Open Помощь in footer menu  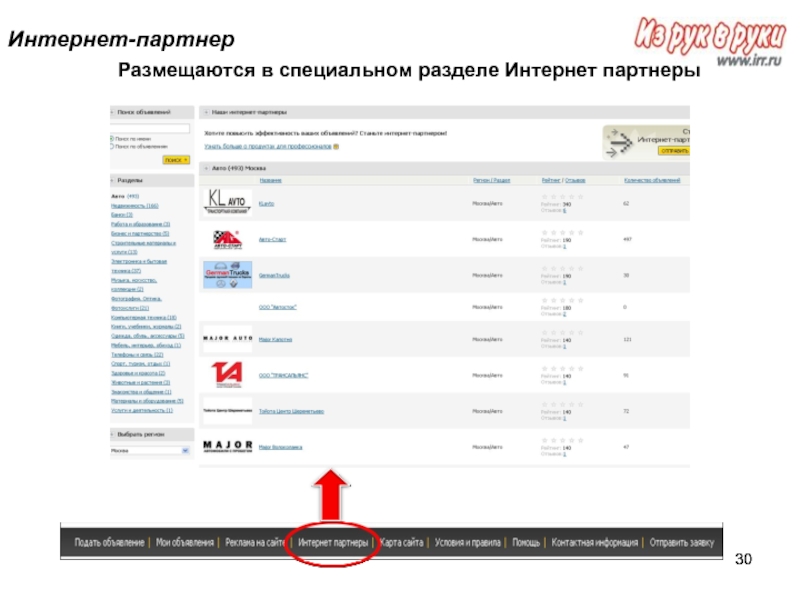tap(526, 542)
